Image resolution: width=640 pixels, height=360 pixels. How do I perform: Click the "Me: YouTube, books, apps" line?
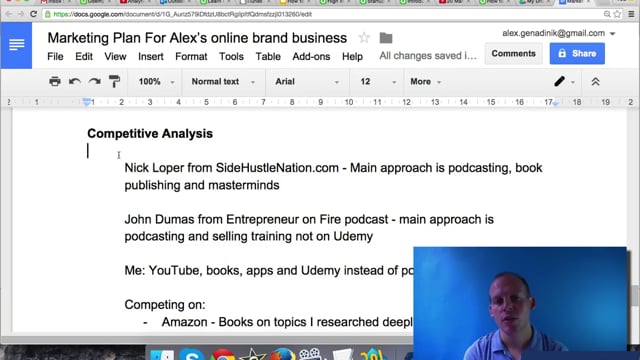(269, 271)
